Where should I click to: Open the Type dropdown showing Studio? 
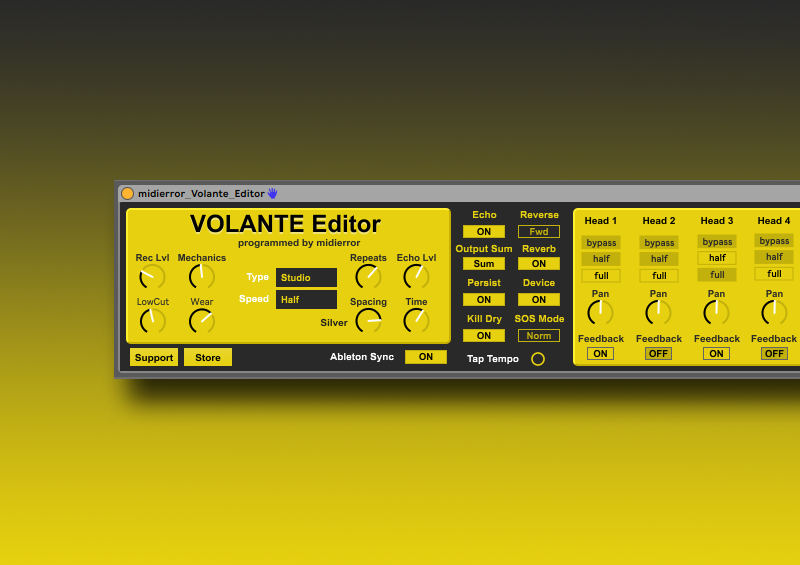point(306,278)
